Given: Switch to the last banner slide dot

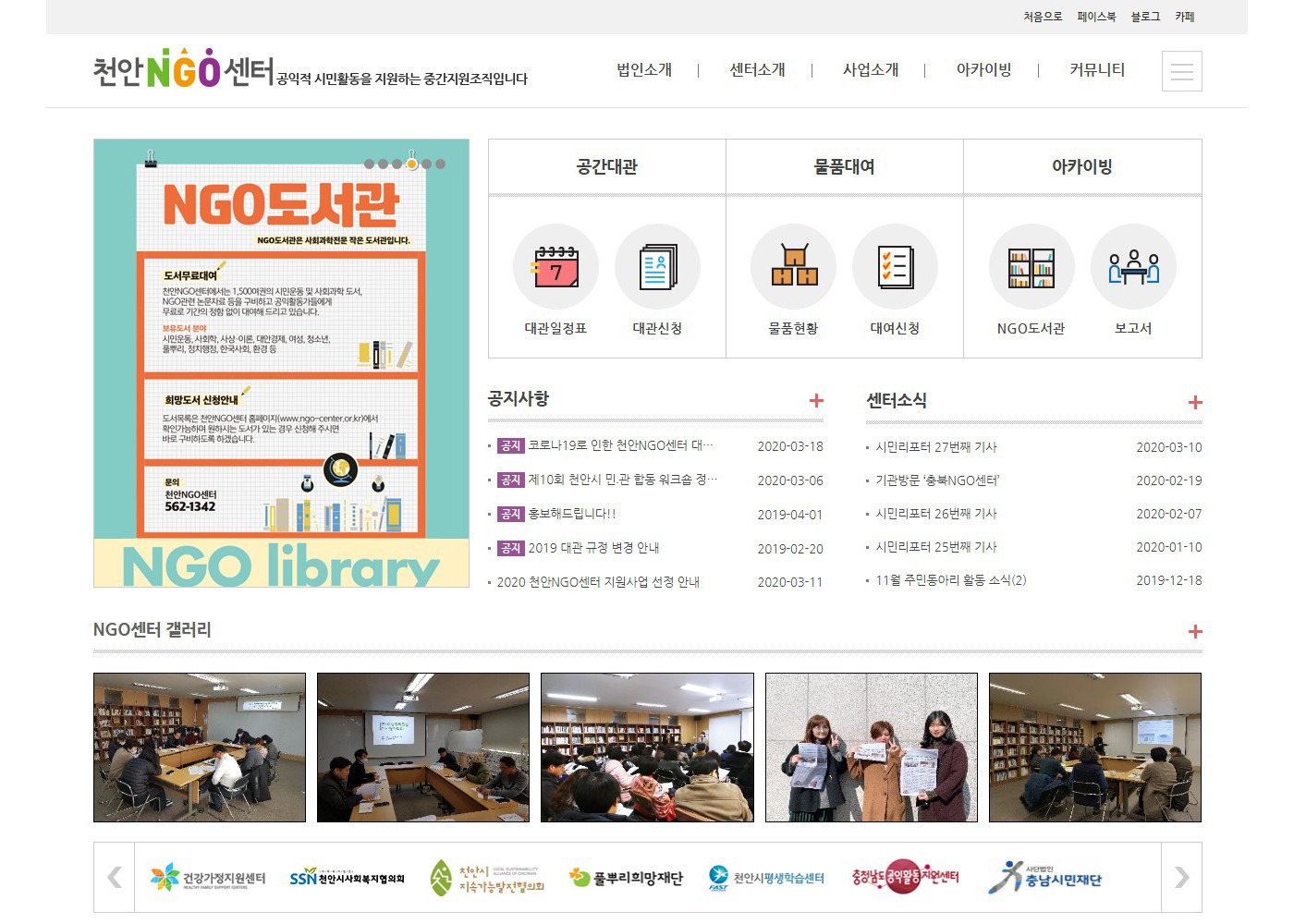Looking at the screenshot, I should click(441, 164).
